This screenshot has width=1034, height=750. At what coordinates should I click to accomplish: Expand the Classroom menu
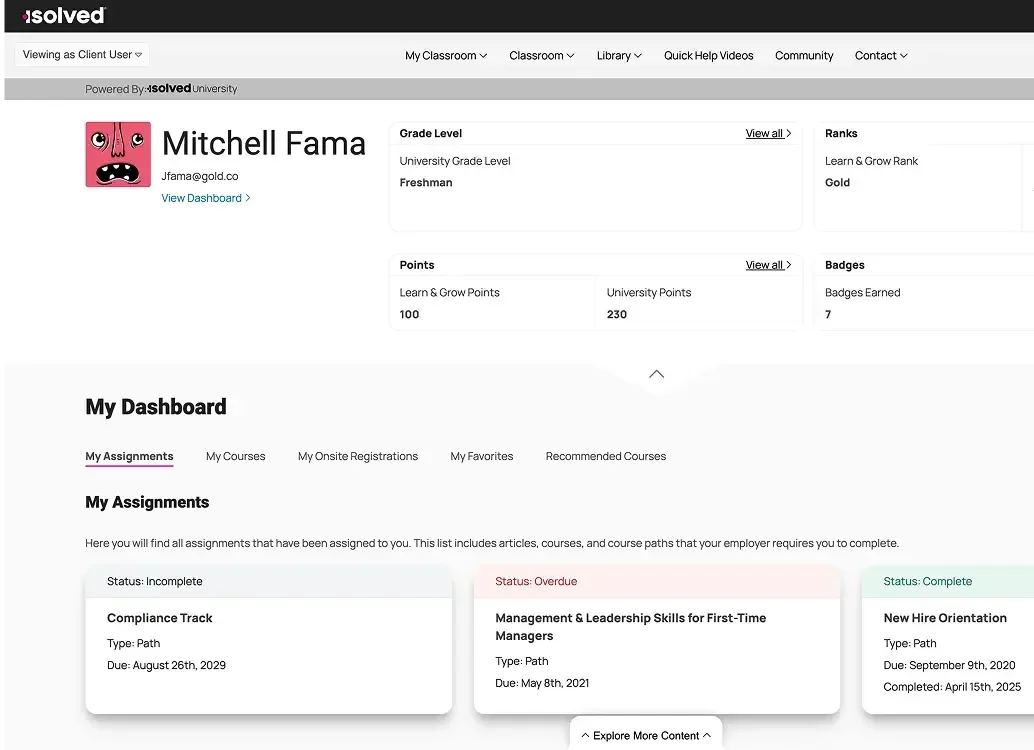(541, 55)
